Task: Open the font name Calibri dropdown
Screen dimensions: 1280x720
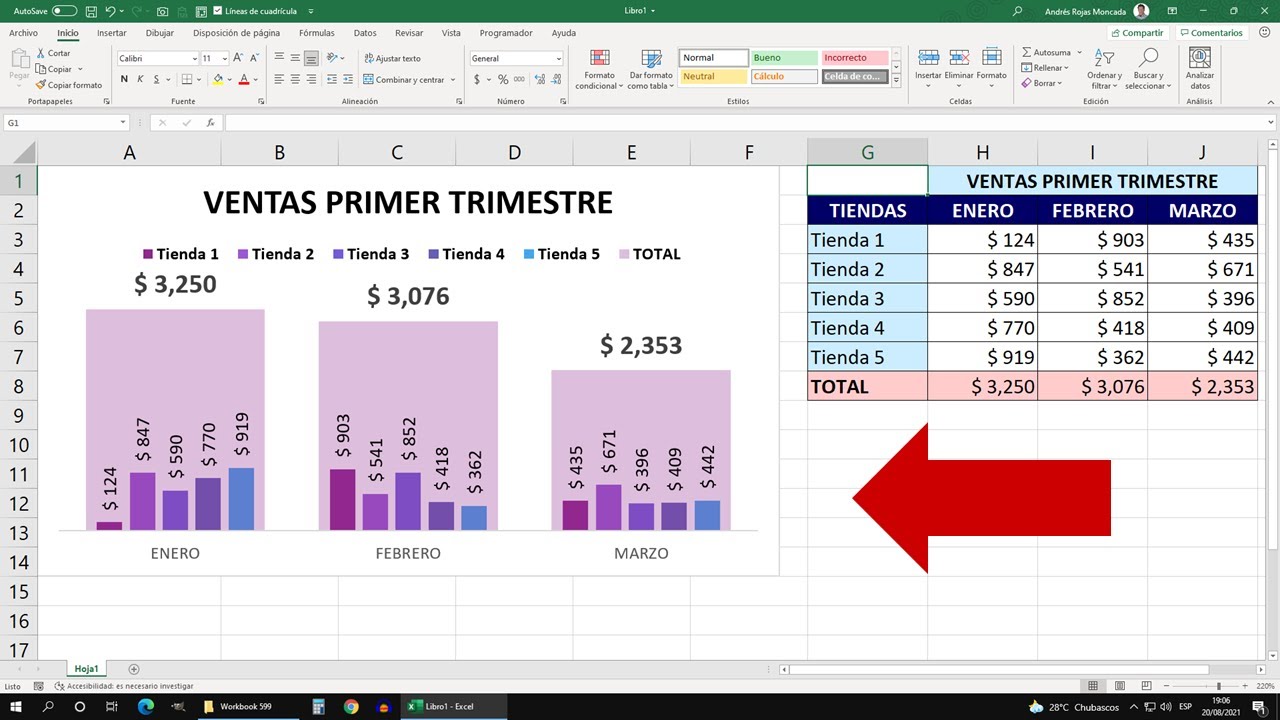Action: 194,58
